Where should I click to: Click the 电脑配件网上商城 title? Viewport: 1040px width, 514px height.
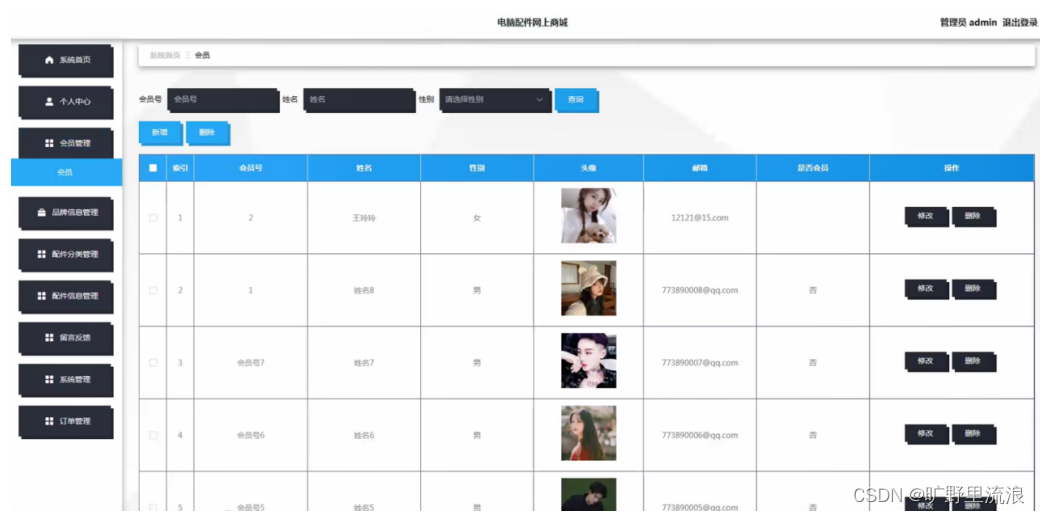[x=533, y=23]
